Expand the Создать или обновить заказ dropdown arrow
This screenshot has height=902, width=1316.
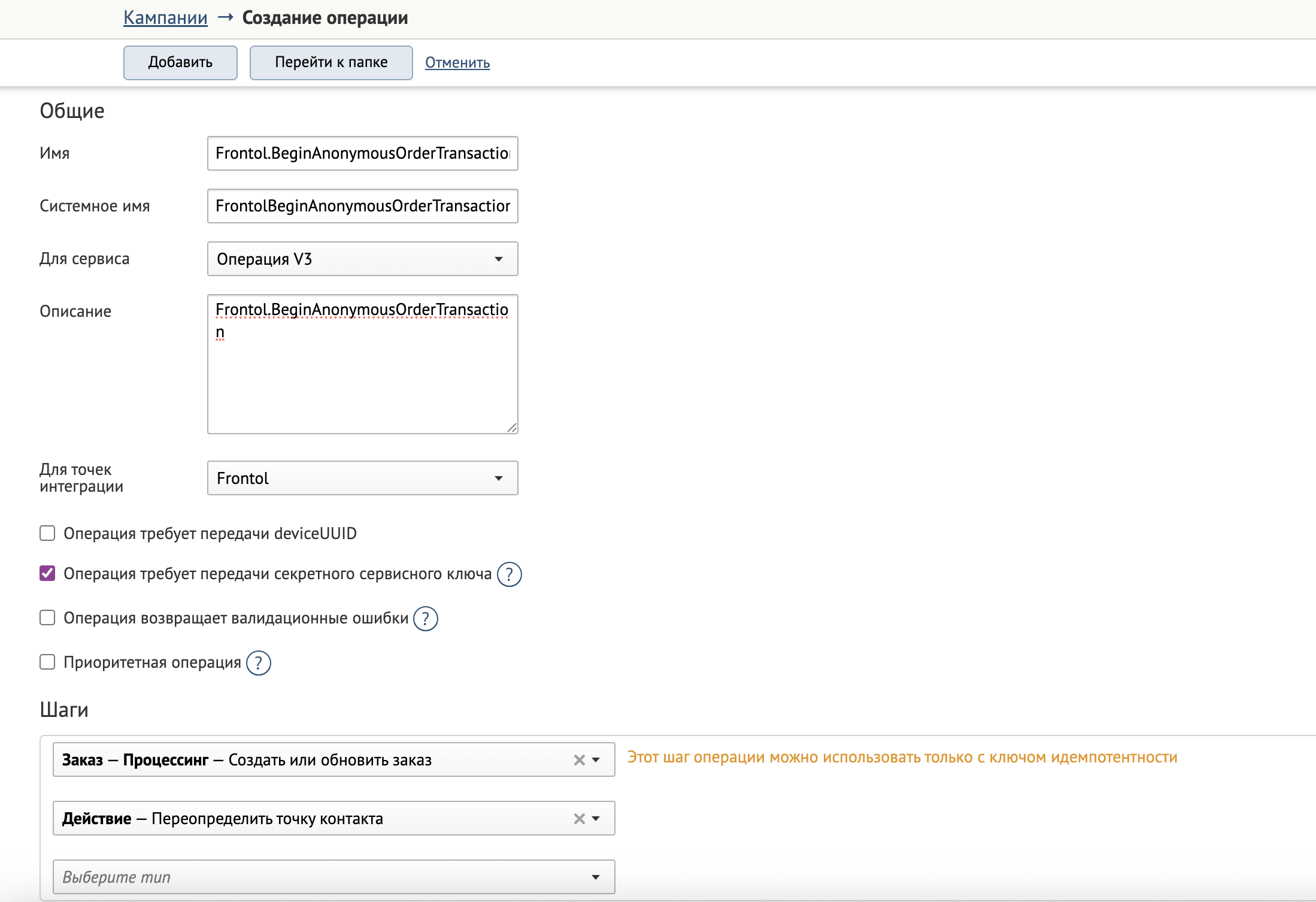596,760
